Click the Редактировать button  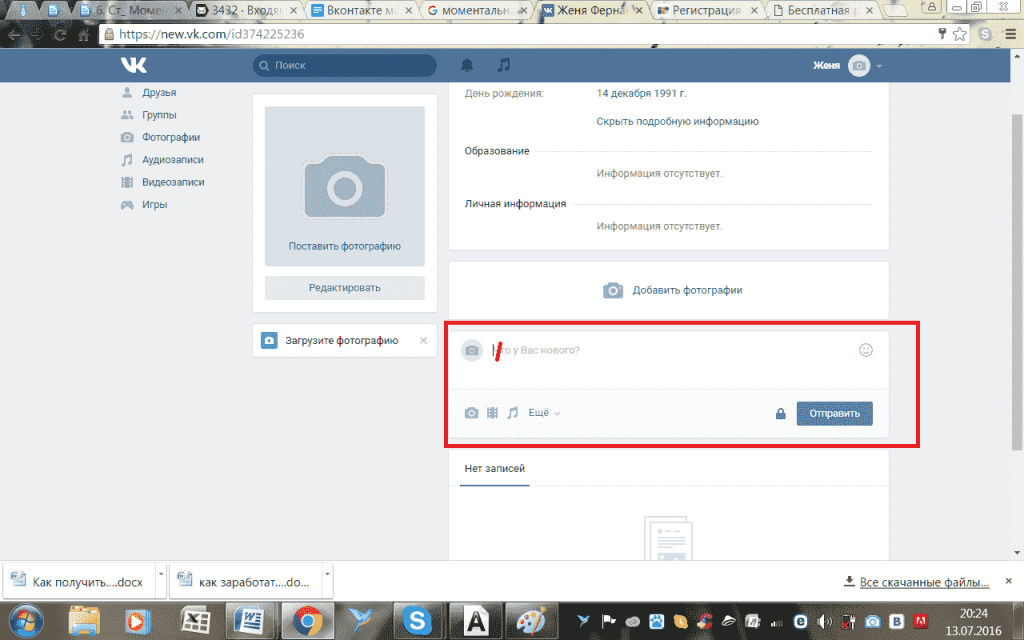pyautogui.click(x=344, y=288)
